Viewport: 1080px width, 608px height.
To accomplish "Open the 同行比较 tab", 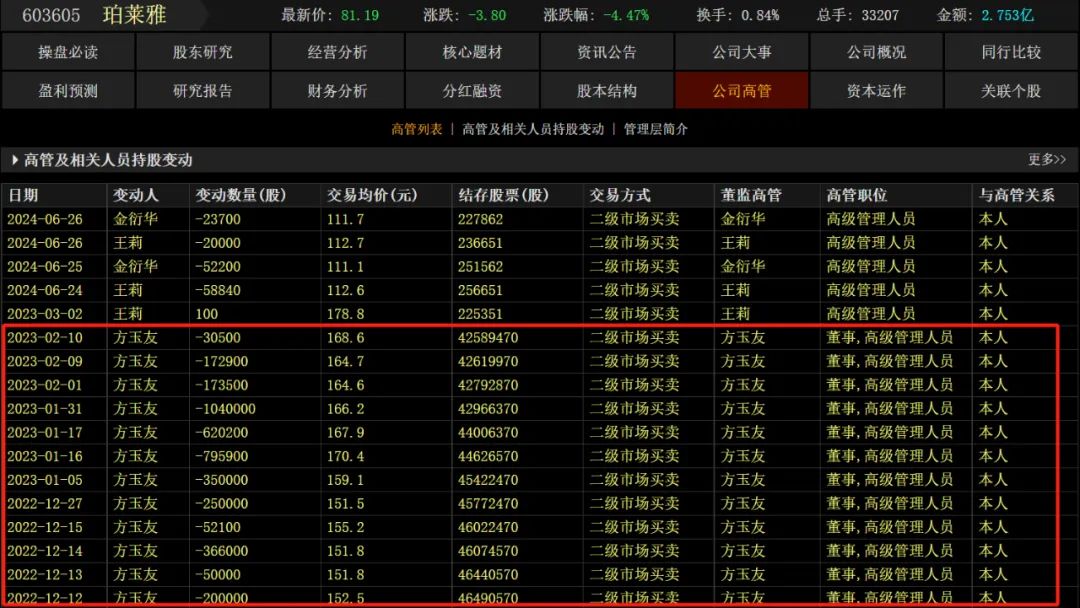I will pos(1011,52).
